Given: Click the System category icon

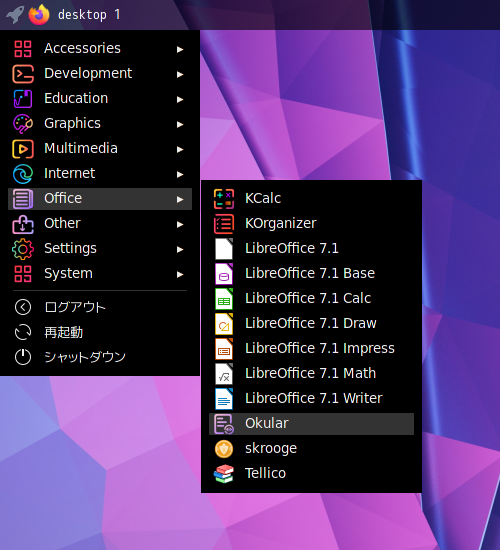Looking at the screenshot, I should point(23,274).
